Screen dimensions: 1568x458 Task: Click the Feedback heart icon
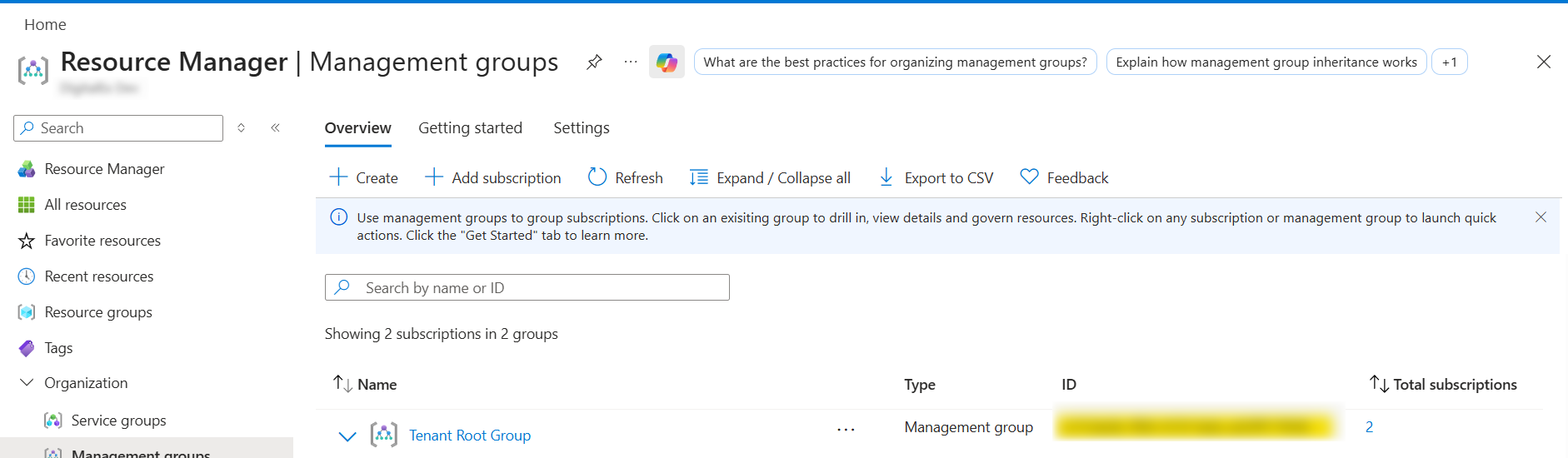[x=1030, y=177]
